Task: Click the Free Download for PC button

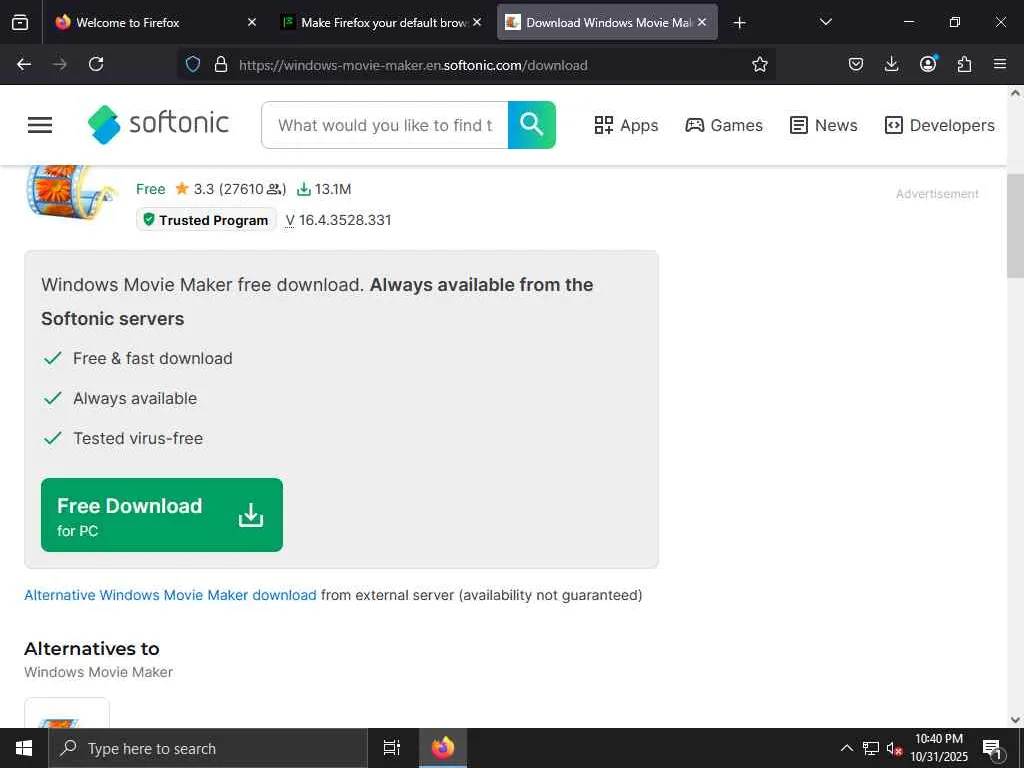Action: point(162,515)
